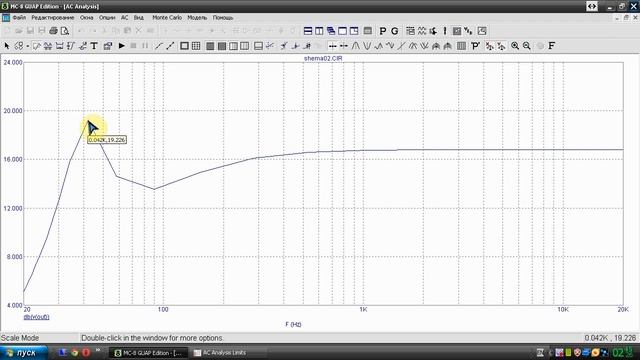Select the Text mode T tool
The image size is (640, 360).
point(94,46)
